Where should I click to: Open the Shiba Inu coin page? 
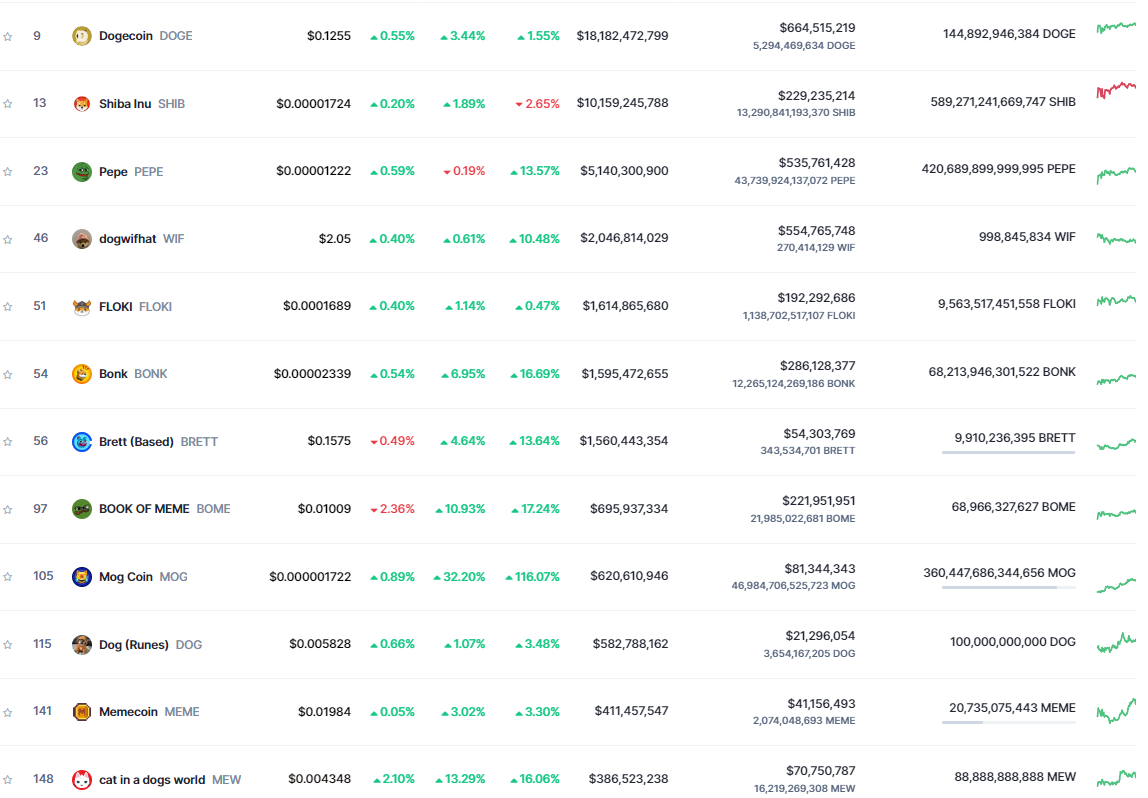pyautogui.click(x=125, y=104)
